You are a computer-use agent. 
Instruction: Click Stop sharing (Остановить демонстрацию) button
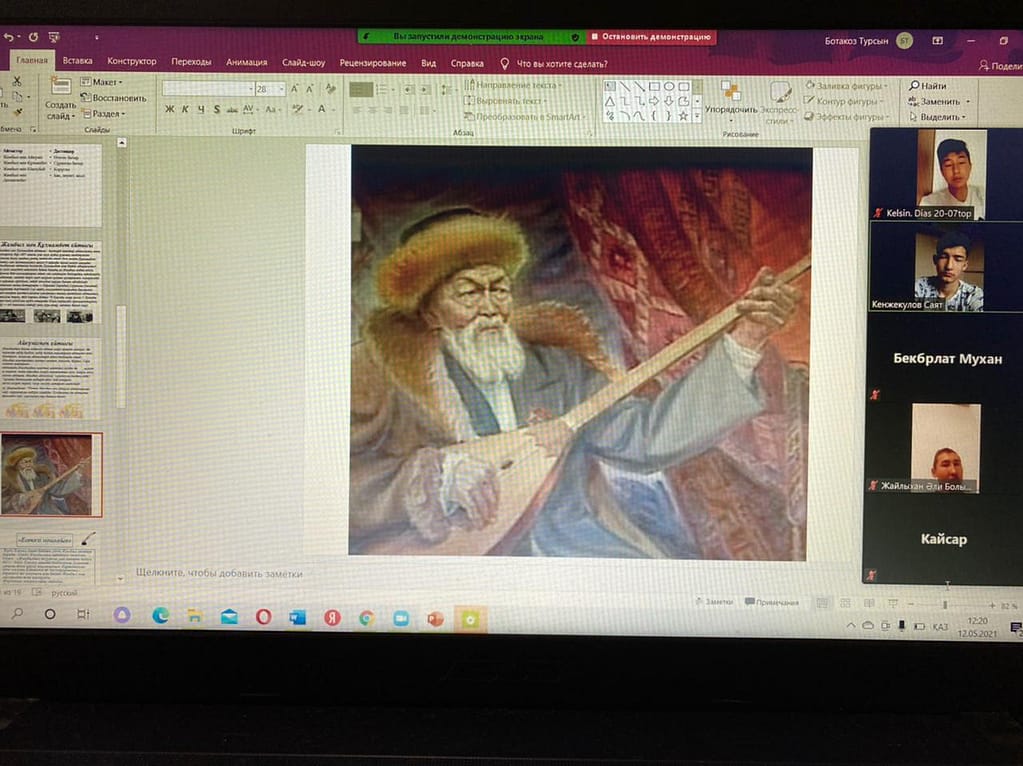pyautogui.click(x=650, y=37)
